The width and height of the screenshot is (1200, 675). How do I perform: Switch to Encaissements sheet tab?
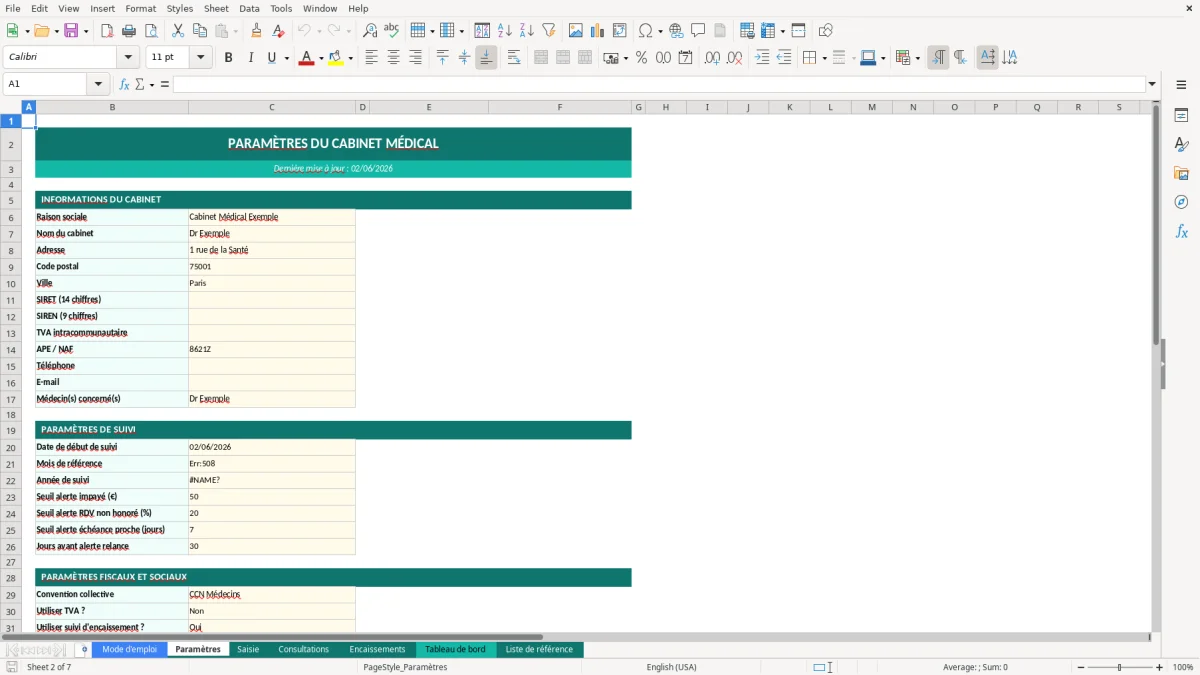(x=377, y=649)
